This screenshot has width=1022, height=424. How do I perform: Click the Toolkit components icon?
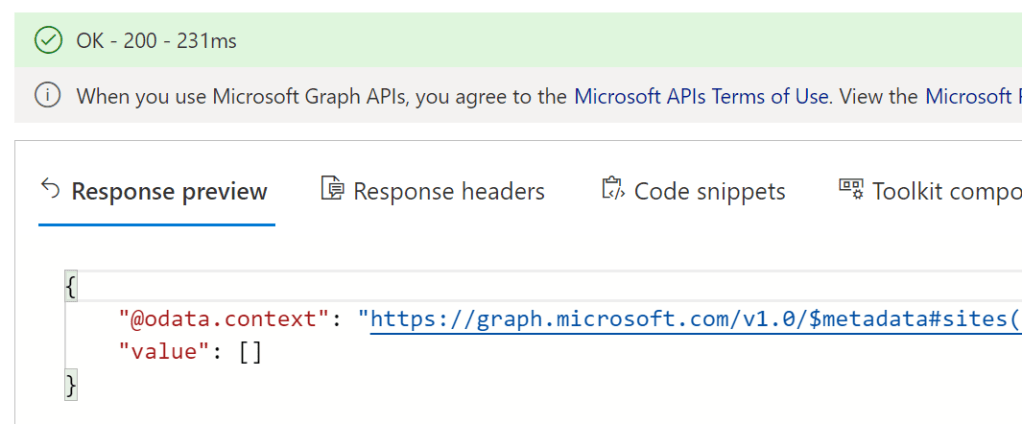point(851,189)
